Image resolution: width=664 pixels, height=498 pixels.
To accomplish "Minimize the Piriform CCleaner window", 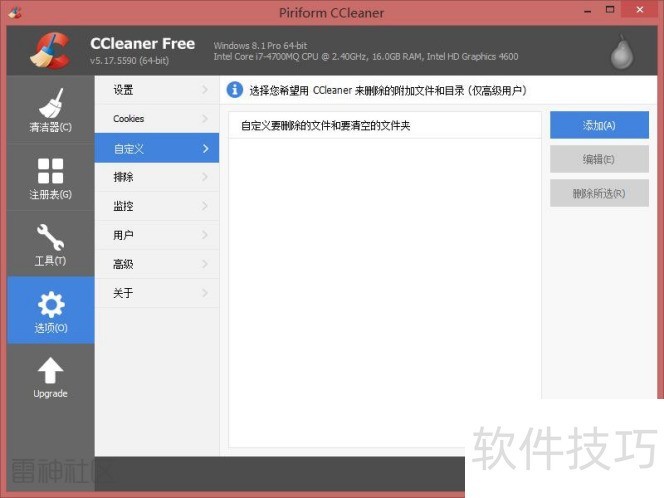I will point(587,11).
